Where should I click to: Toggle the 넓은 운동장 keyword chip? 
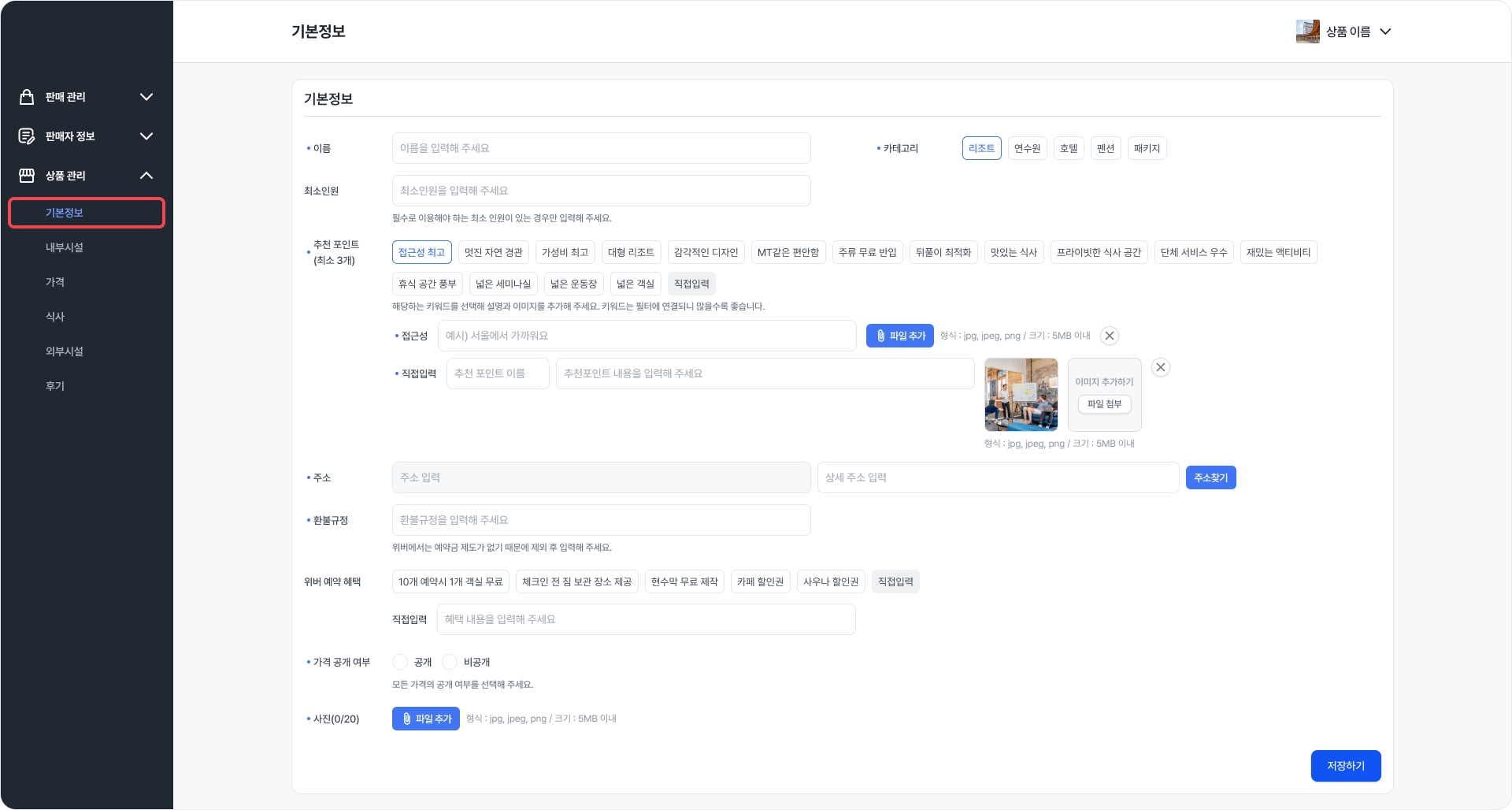[574, 284]
